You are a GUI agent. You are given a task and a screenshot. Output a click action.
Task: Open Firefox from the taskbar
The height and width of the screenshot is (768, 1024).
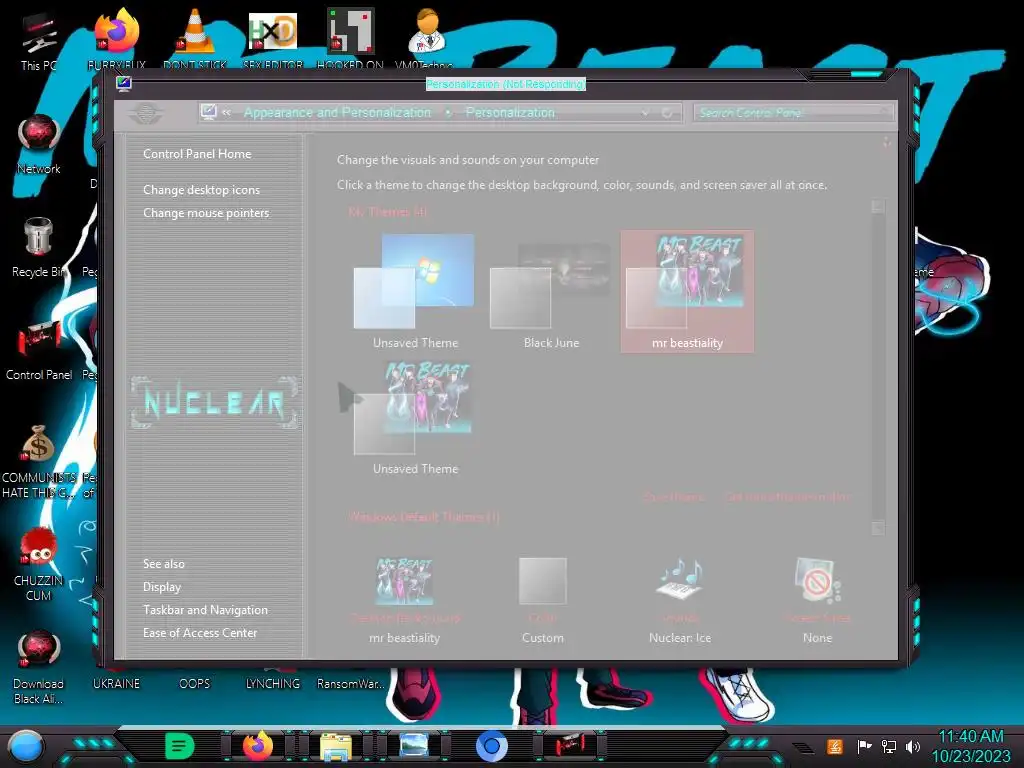tap(258, 746)
